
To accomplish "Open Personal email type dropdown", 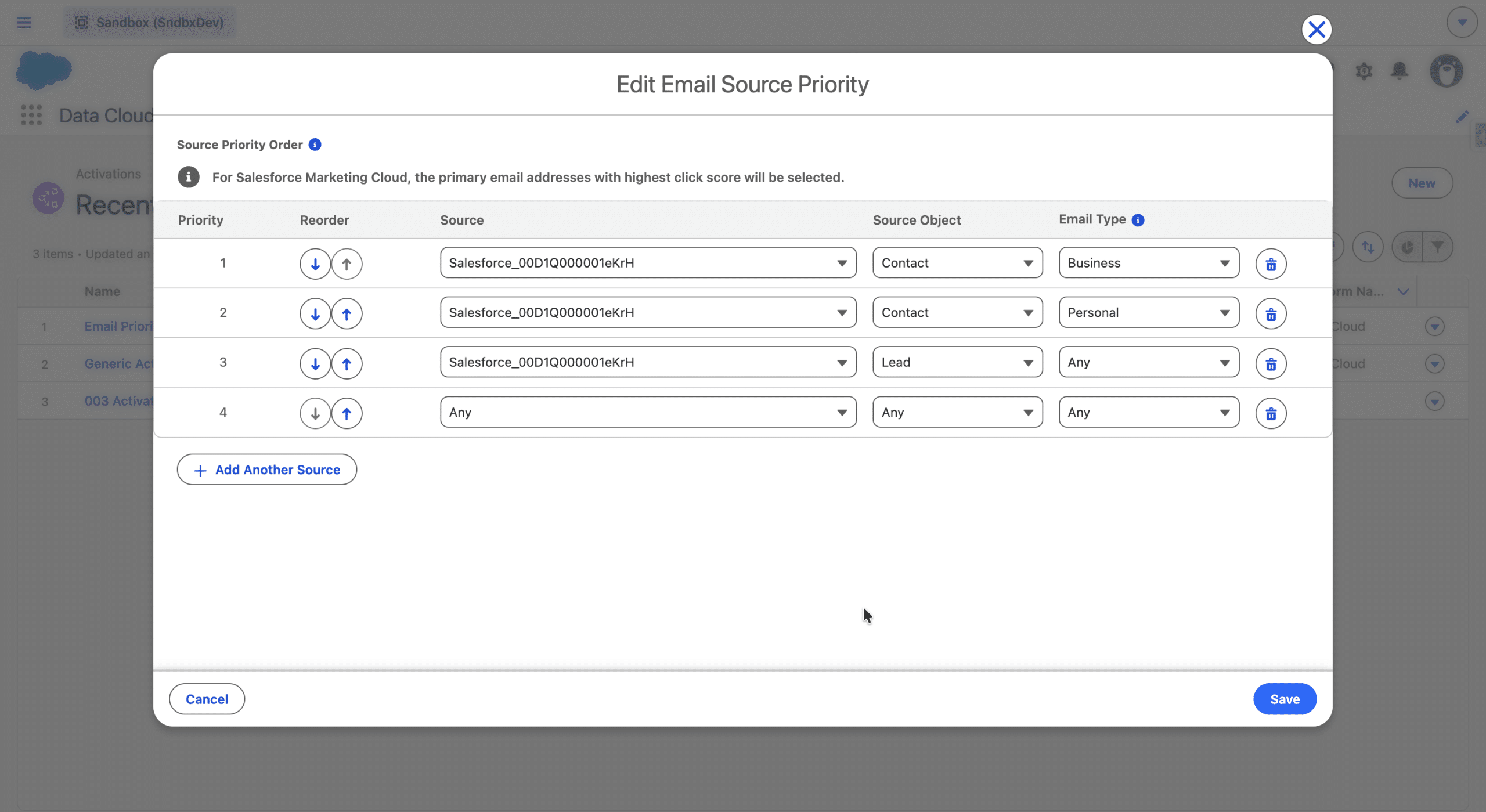I will tap(1148, 313).
